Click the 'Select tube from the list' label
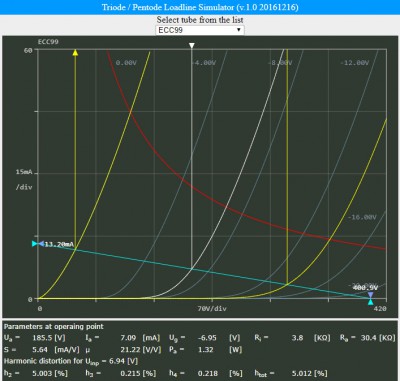400x381 pixels. pos(200,20)
